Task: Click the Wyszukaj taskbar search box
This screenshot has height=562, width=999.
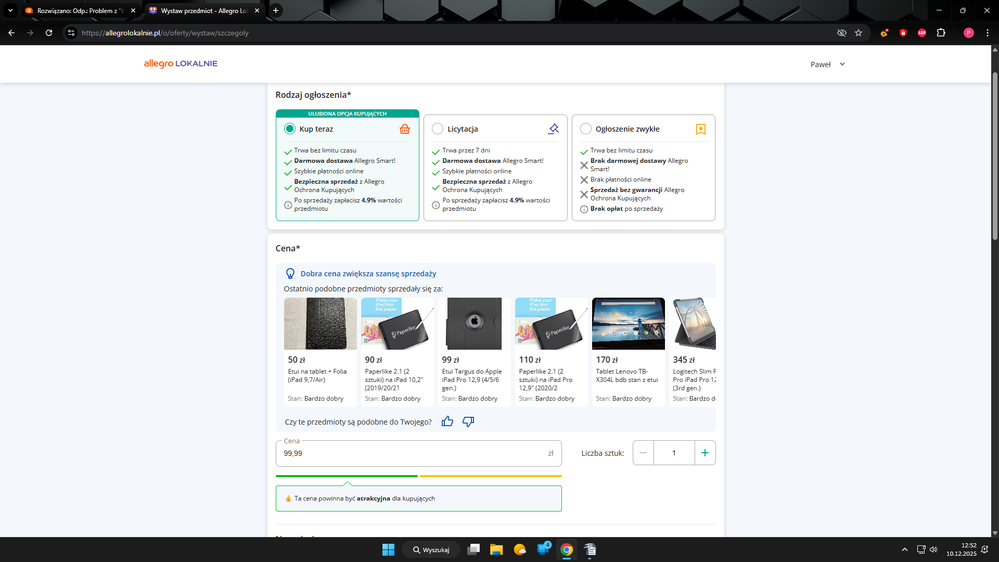Action: 431,549
